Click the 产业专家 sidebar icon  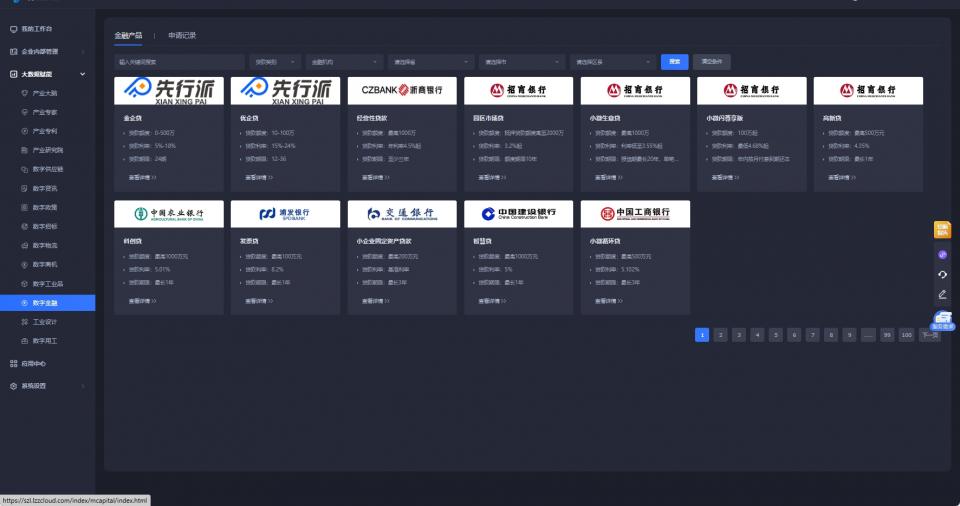coord(24,112)
